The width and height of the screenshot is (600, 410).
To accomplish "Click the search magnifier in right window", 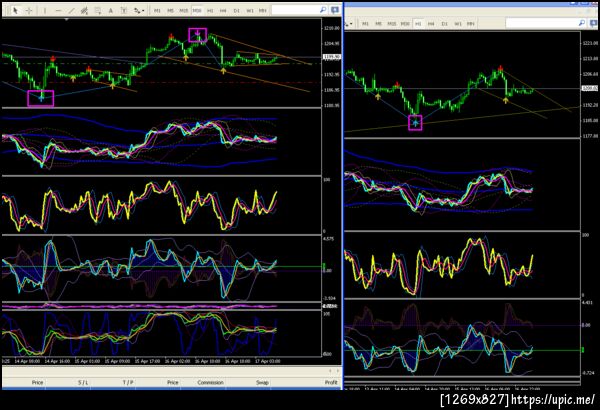I will [x=582, y=23].
